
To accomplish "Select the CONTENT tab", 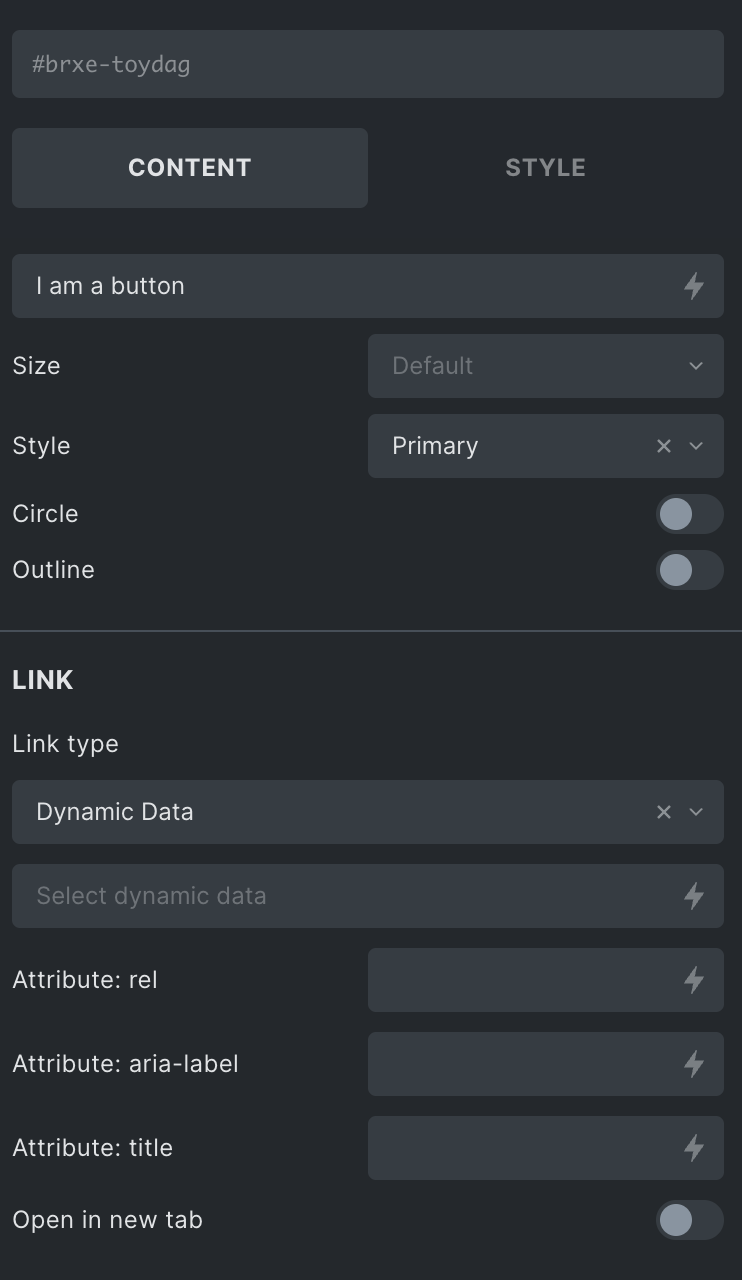I will 190,168.
